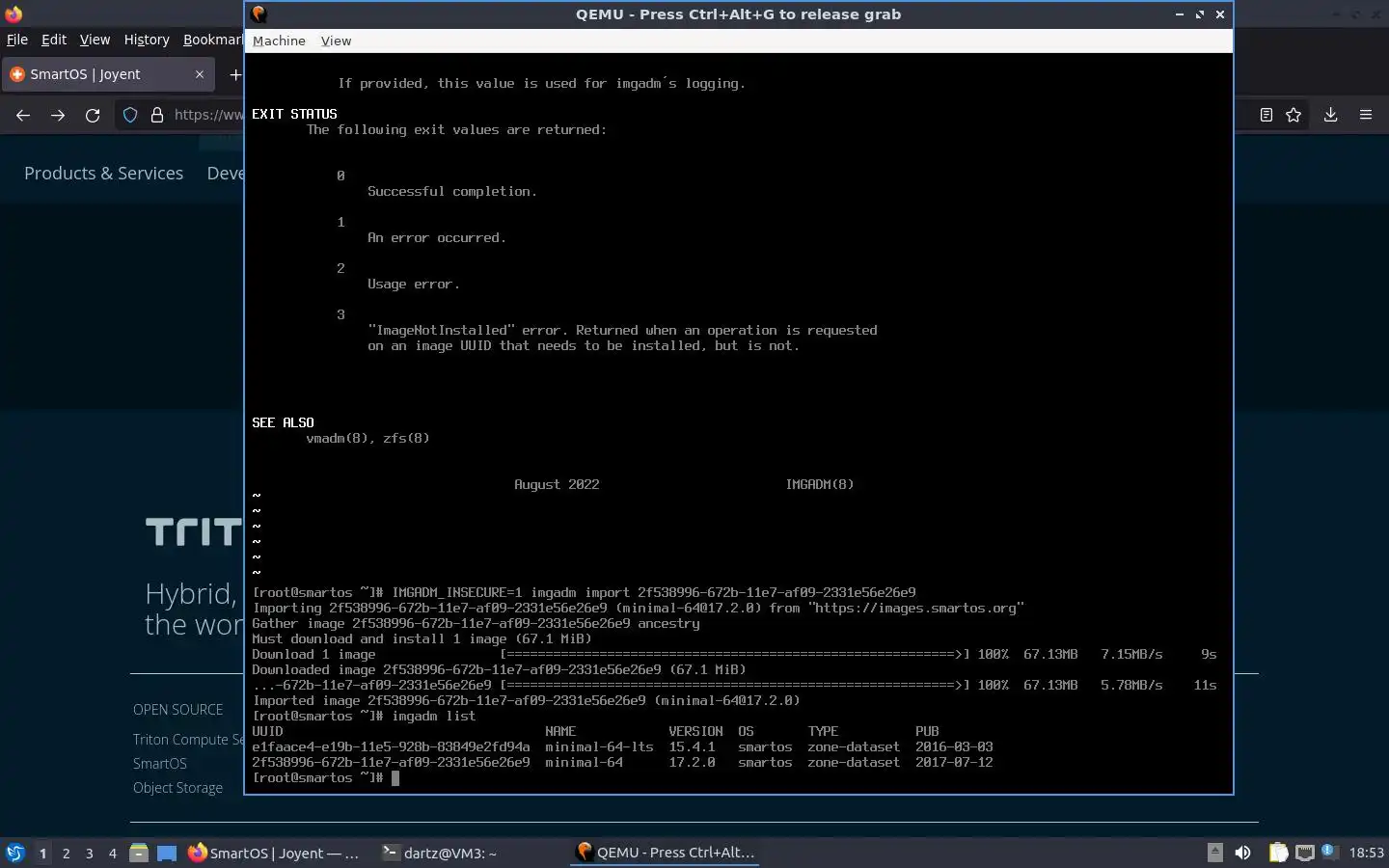Viewport: 1389px width, 868px height.
Task: Click the update notifier tray icon
Action: click(x=1328, y=851)
